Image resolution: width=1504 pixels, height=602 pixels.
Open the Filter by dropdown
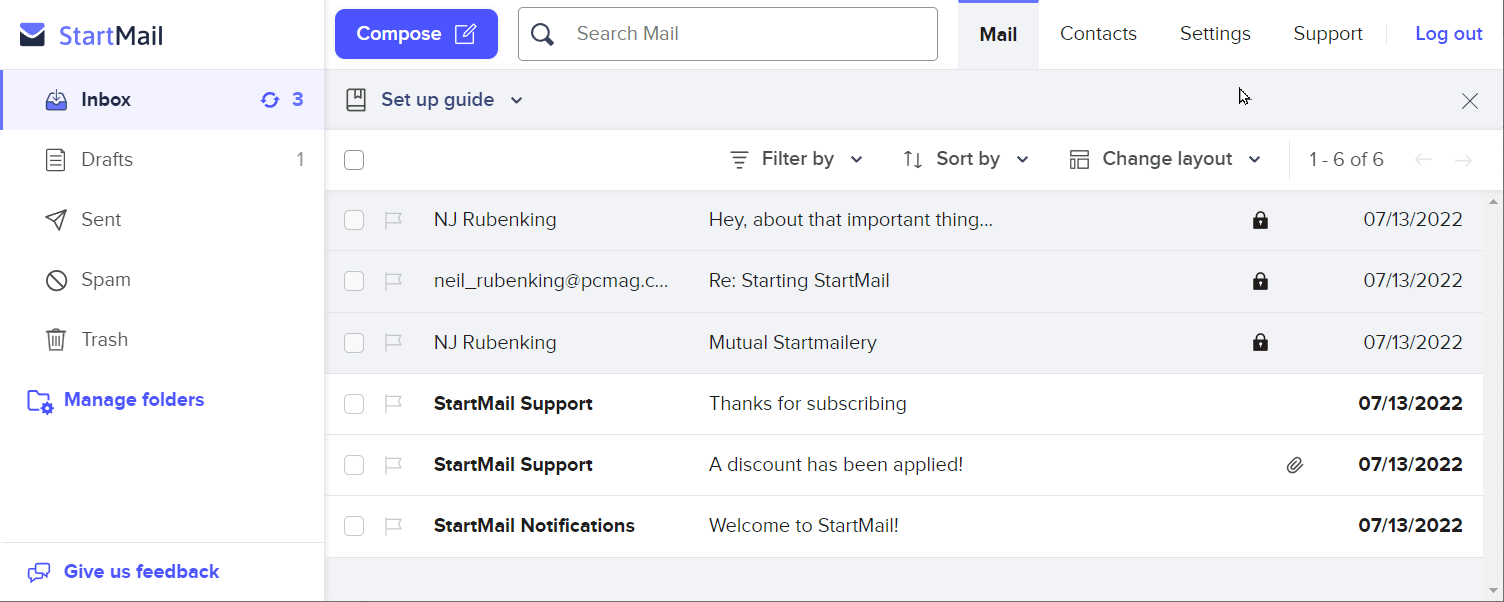(x=796, y=158)
